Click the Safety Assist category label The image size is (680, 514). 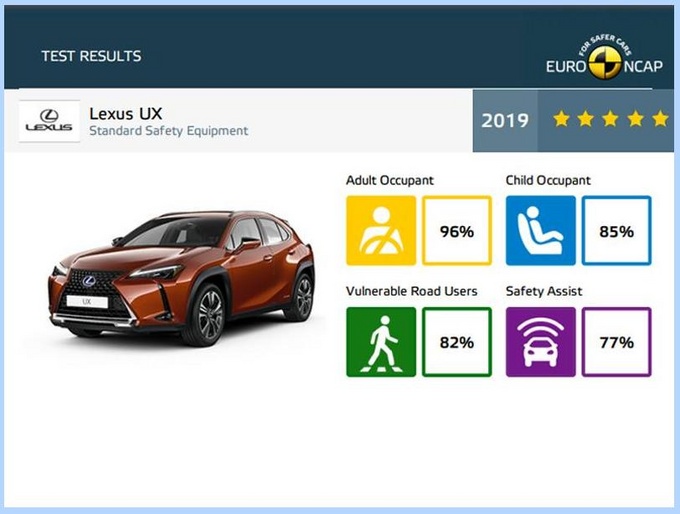[x=544, y=291]
